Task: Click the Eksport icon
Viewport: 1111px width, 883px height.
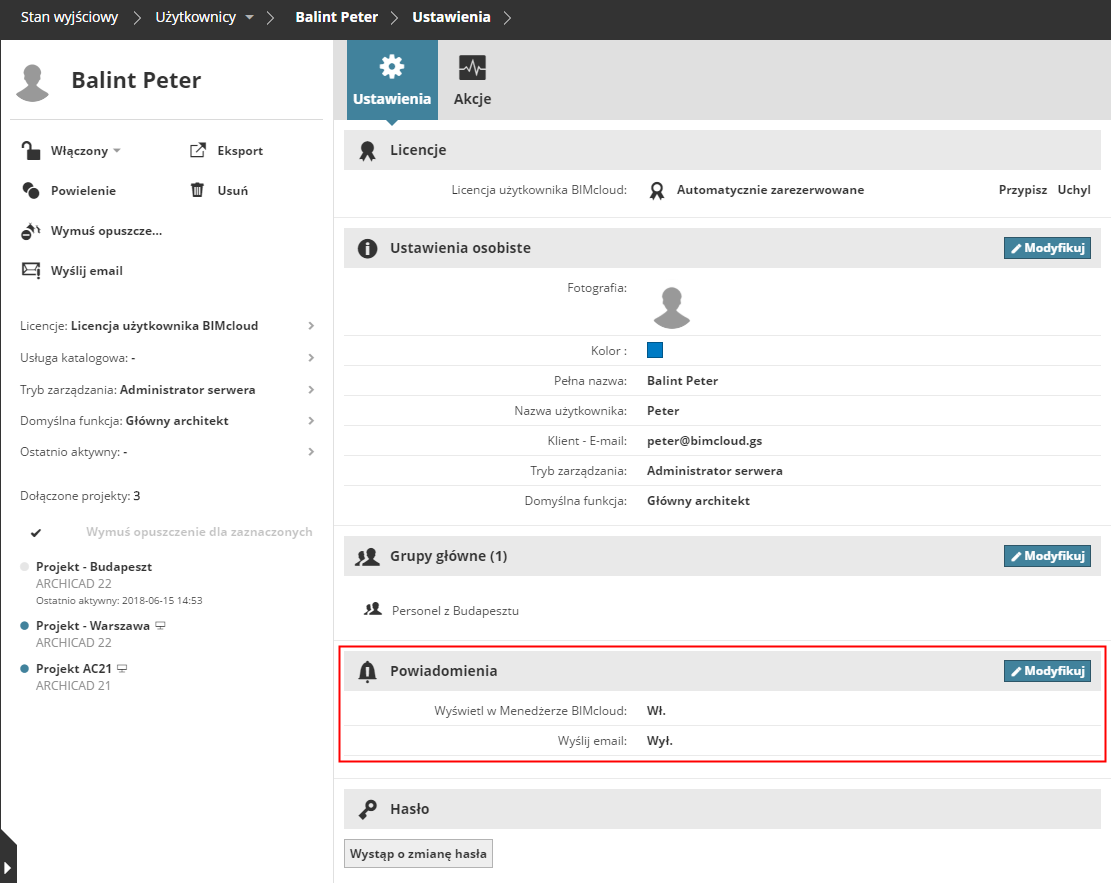Action: (x=197, y=151)
